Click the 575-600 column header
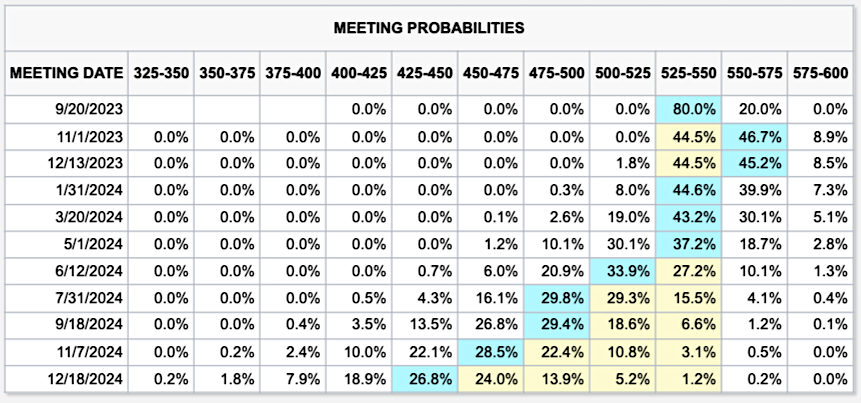The width and height of the screenshot is (861, 403). pyautogui.click(x=820, y=73)
